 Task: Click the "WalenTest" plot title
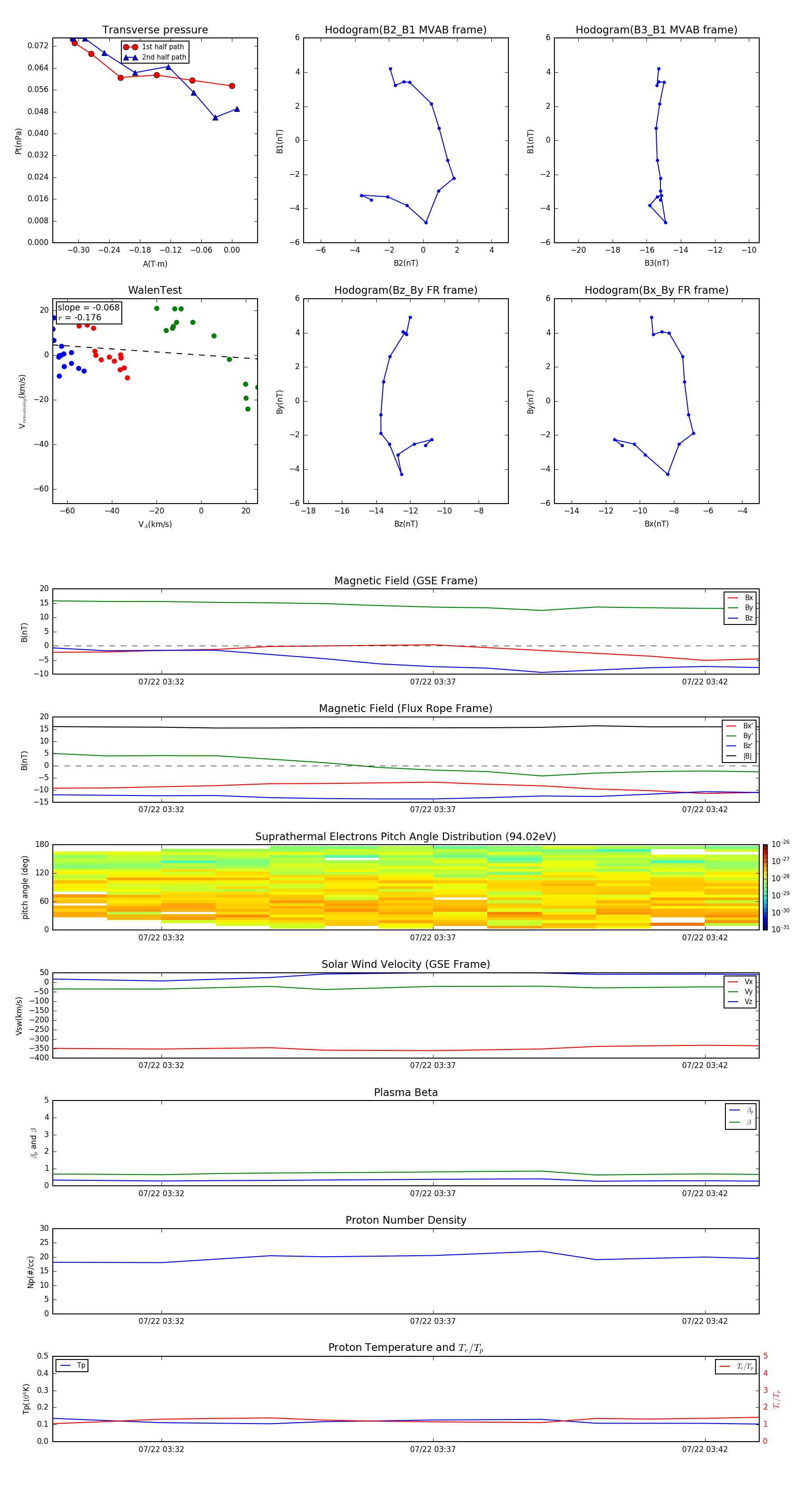click(155, 290)
